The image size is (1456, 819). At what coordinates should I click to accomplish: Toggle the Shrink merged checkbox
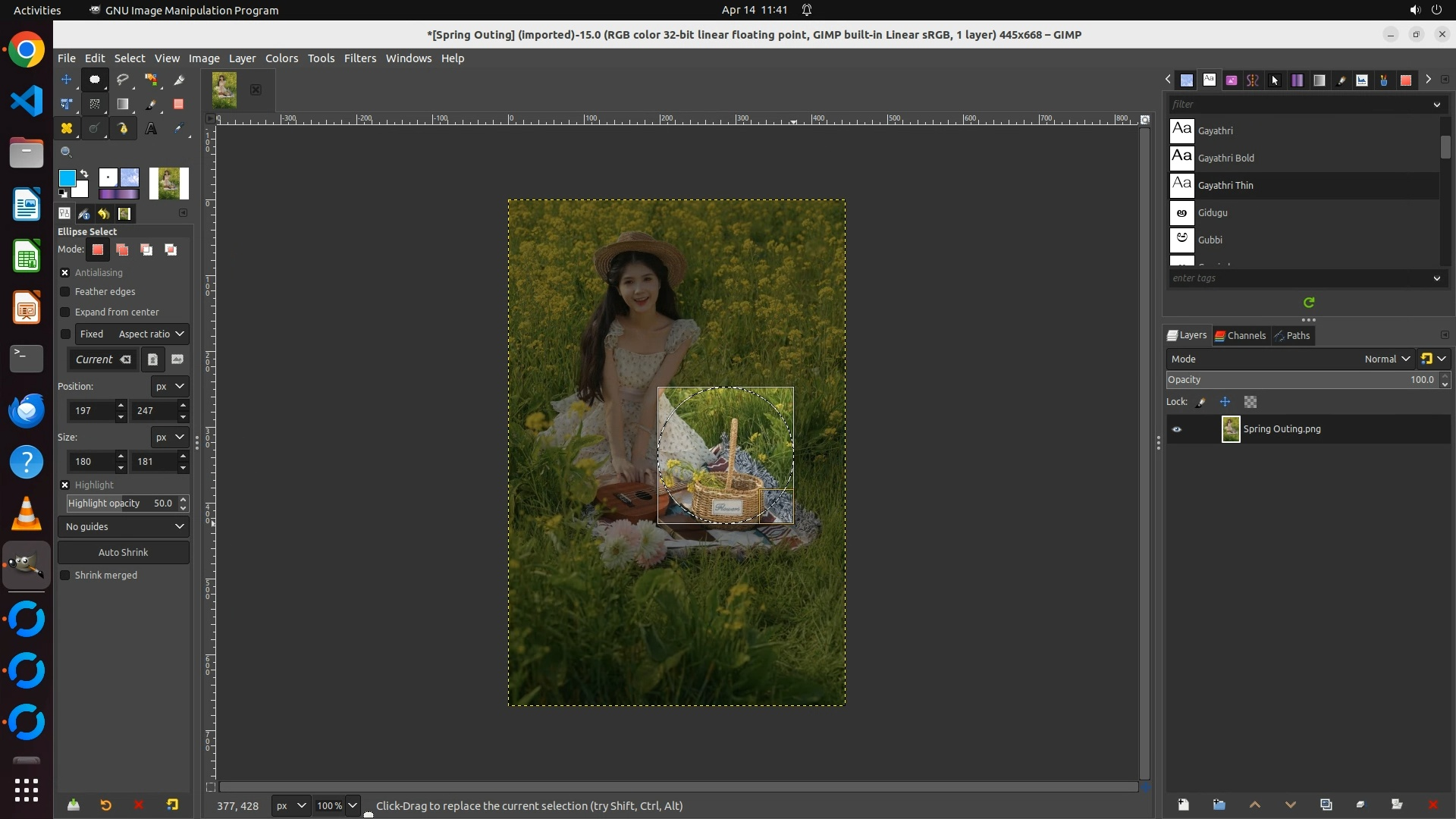point(65,576)
